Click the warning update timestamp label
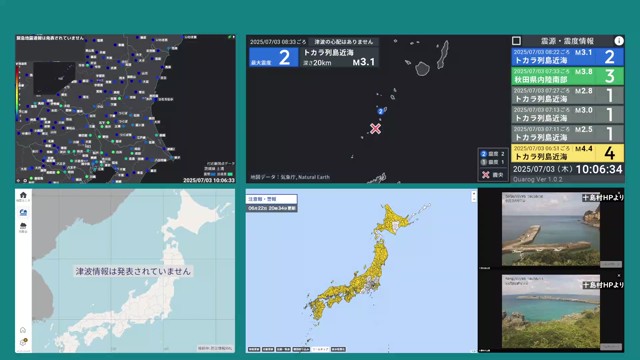 coord(271,208)
